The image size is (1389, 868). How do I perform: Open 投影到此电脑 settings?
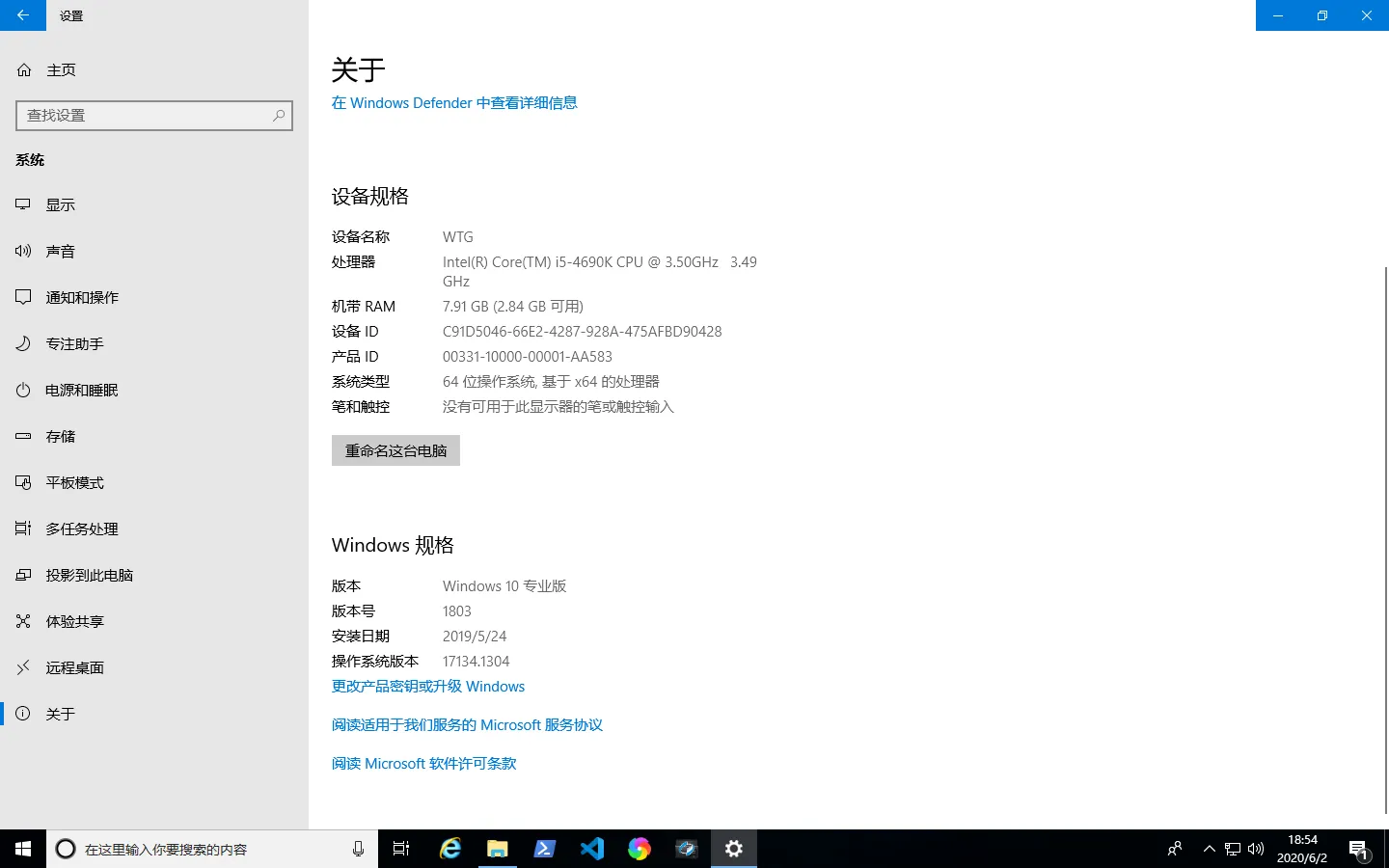click(x=154, y=575)
